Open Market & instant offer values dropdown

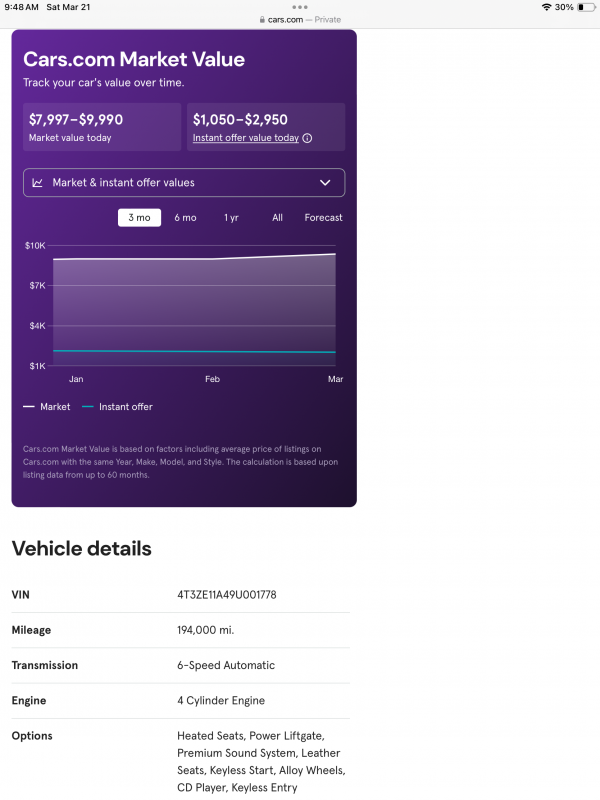184,183
